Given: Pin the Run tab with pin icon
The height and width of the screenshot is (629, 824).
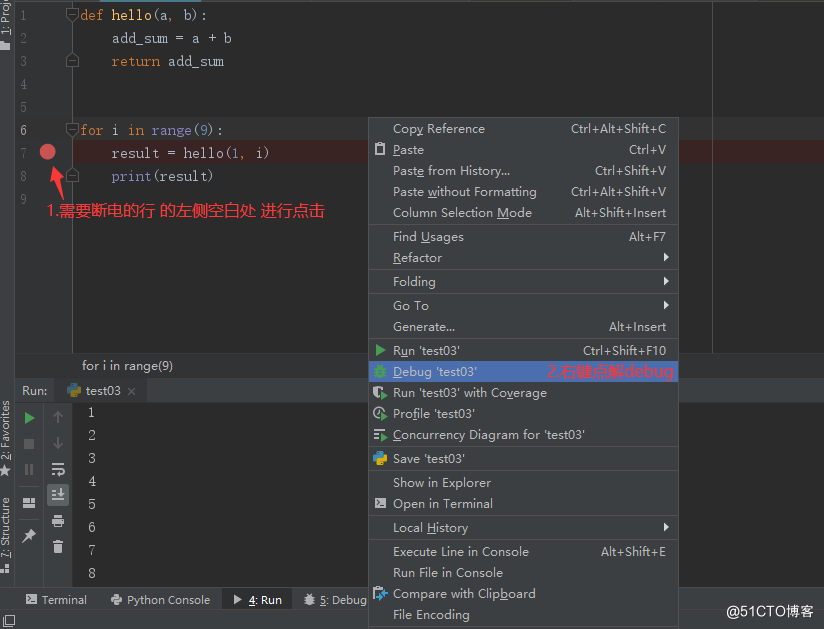Looking at the screenshot, I should pyautogui.click(x=29, y=535).
